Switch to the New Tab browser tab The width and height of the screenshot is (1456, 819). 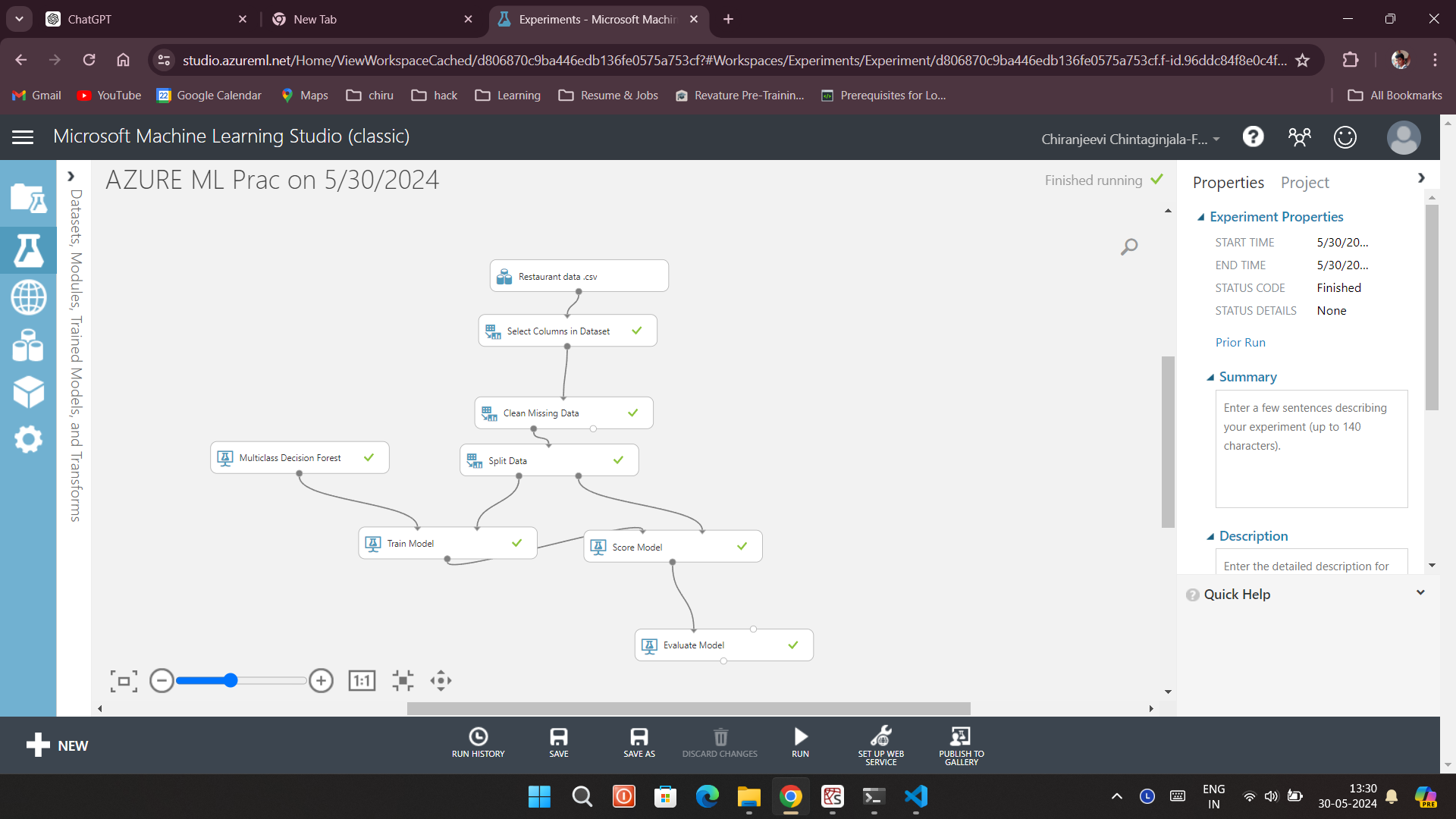tap(372, 19)
